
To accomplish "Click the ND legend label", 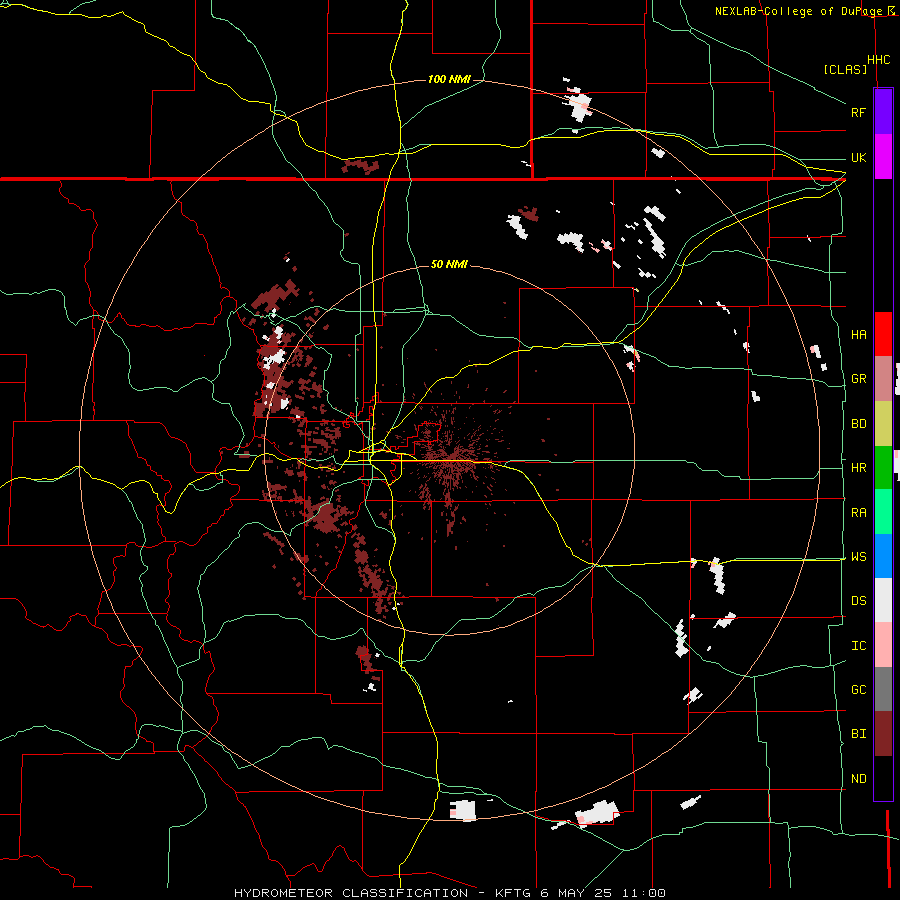I will [858, 779].
